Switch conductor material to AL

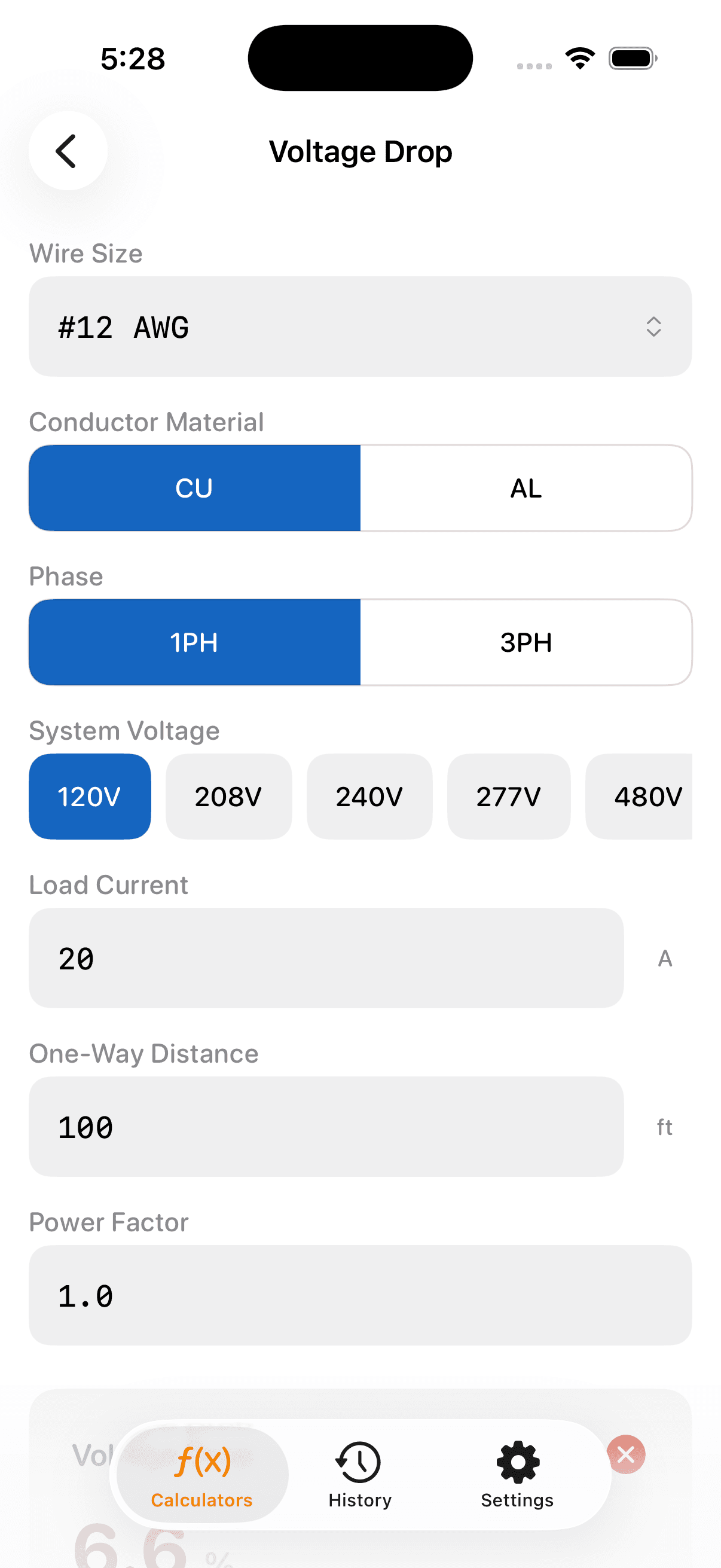click(x=526, y=488)
